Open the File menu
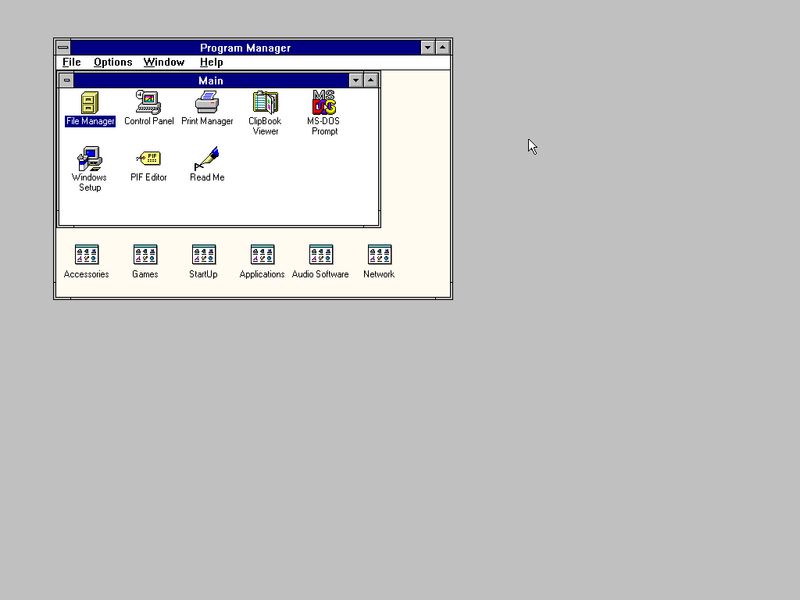This screenshot has height=600, width=800. 71,62
